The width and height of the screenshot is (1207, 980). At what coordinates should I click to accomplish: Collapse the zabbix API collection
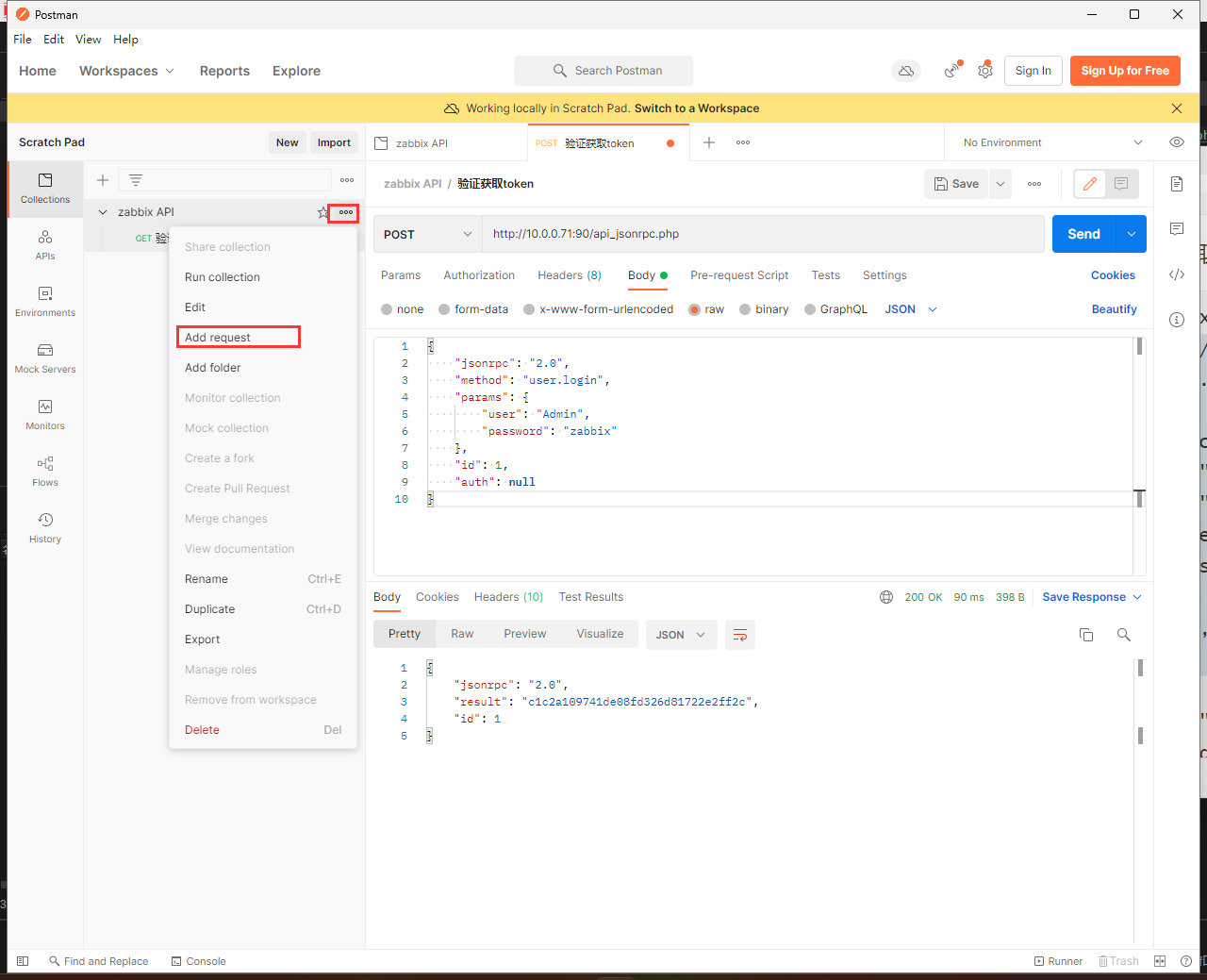click(x=103, y=212)
